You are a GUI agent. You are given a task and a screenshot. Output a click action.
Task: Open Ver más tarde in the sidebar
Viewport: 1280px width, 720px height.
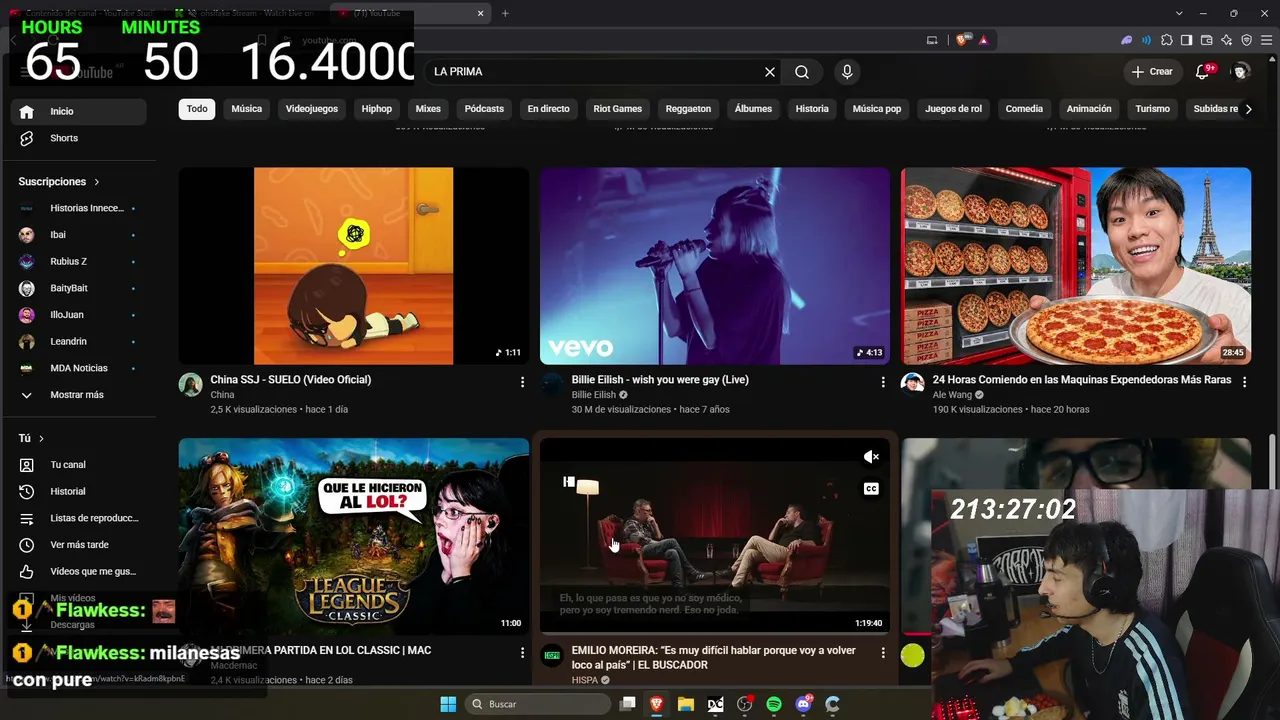(80, 545)
